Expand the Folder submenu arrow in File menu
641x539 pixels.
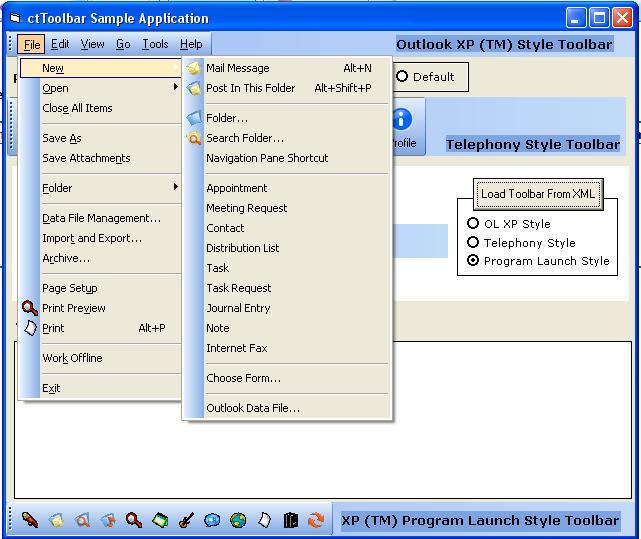[176, 187]
